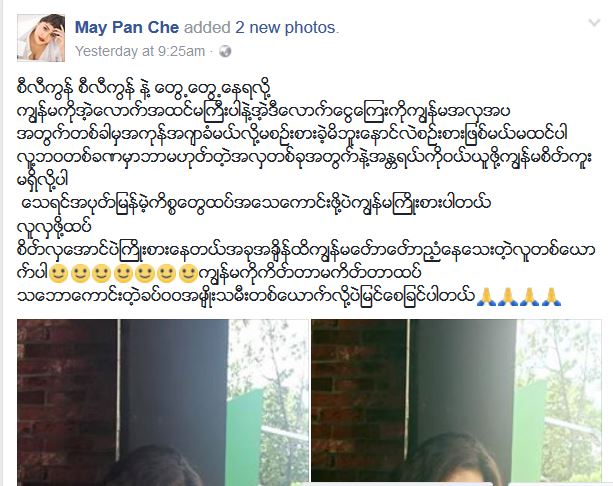Viewport: 613px width, 486px height.
Task: Click the second praying hands emoji
Action: [509, 296]
